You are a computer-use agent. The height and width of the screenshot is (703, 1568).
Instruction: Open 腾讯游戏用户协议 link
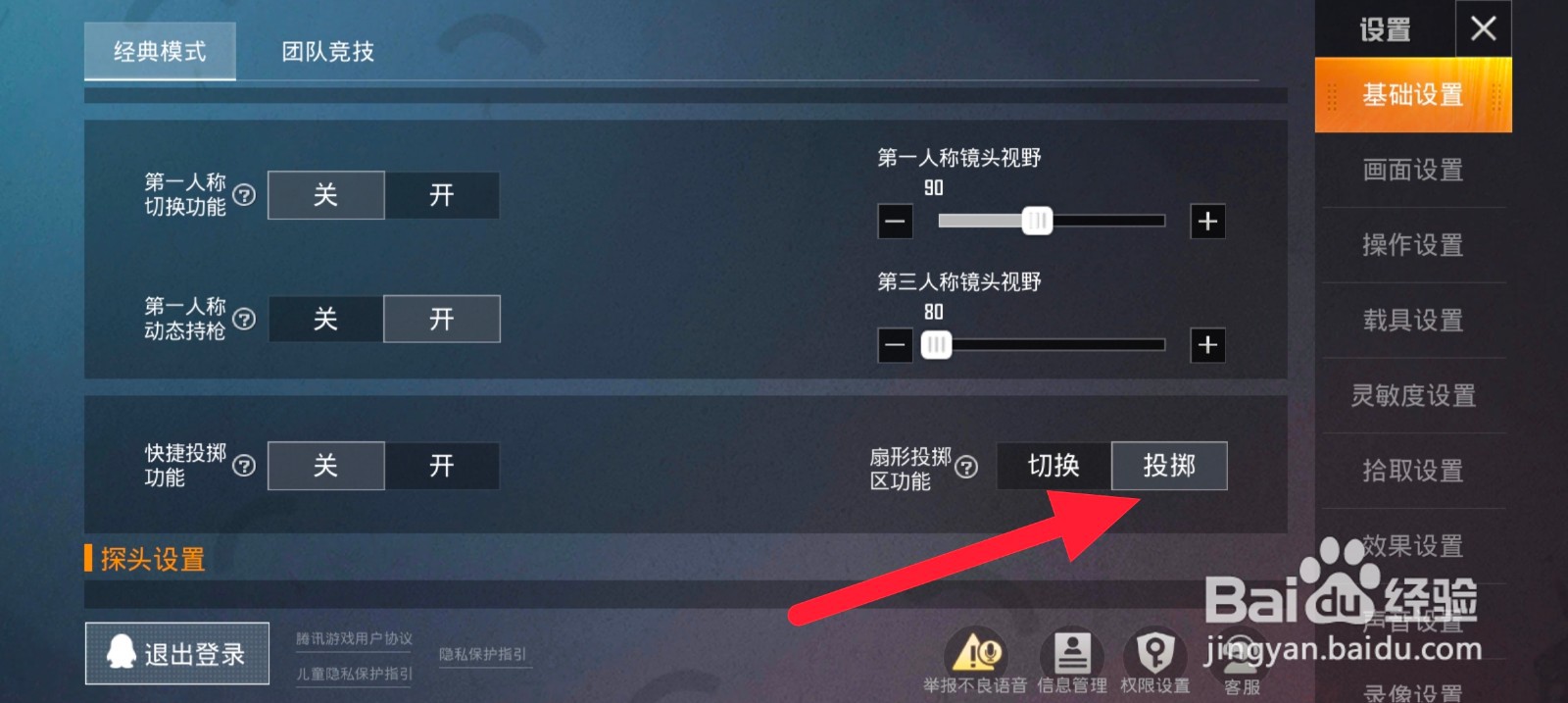(x=354, y=639)
